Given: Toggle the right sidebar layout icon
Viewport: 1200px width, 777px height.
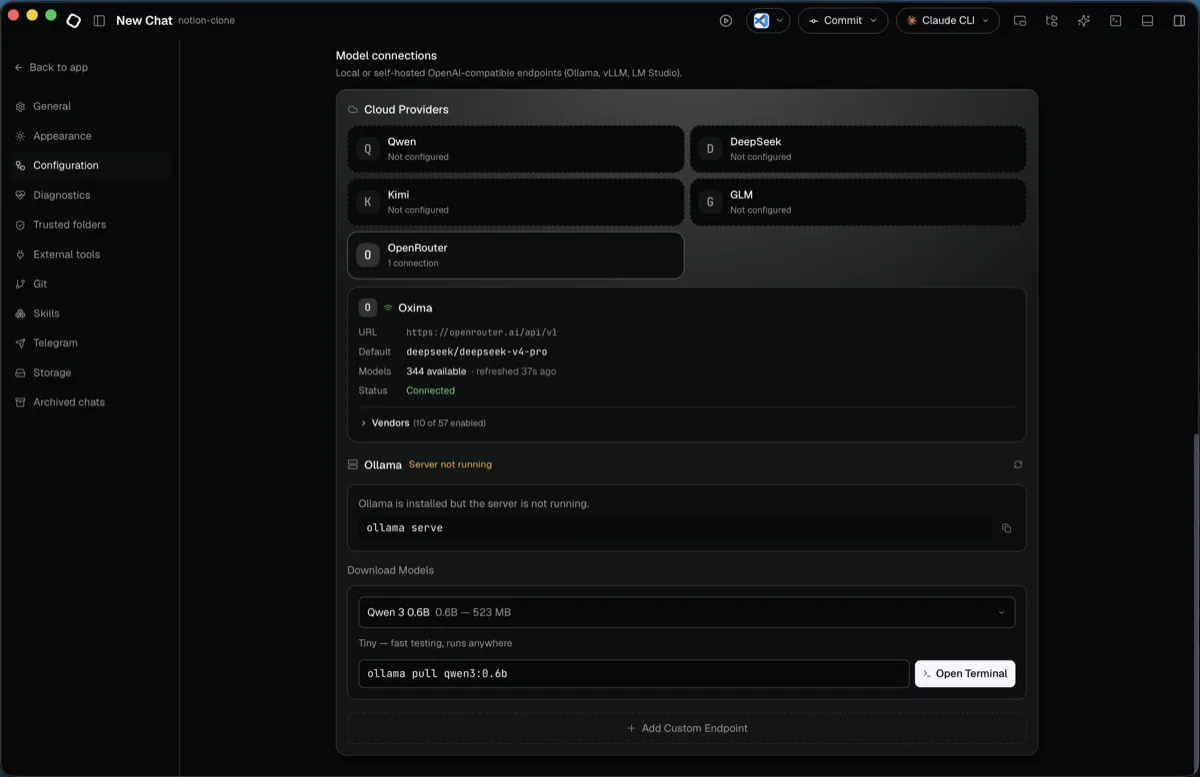Looking at the screenshot, I should [x=1179, y=20].
